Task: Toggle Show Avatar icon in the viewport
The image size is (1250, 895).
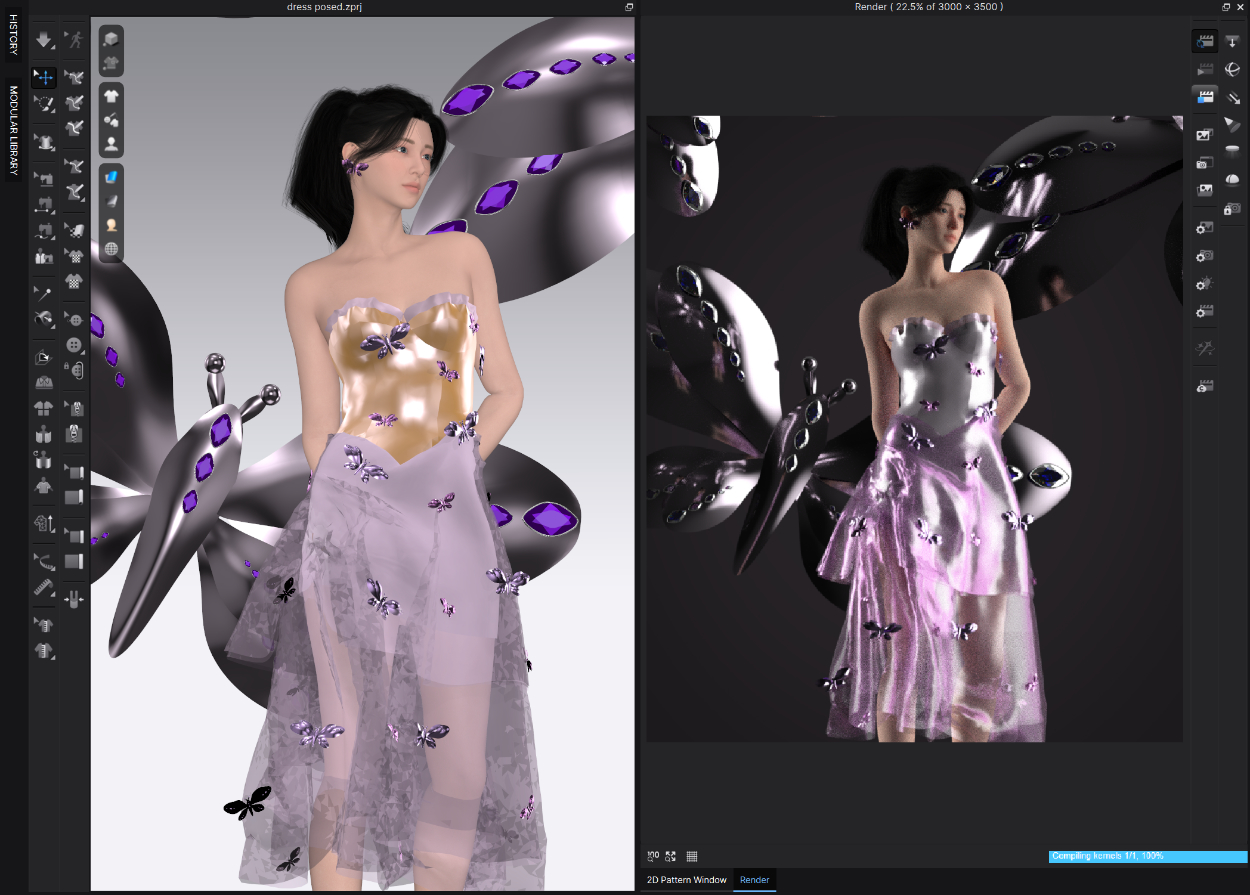Action: [x=112, y=143]
